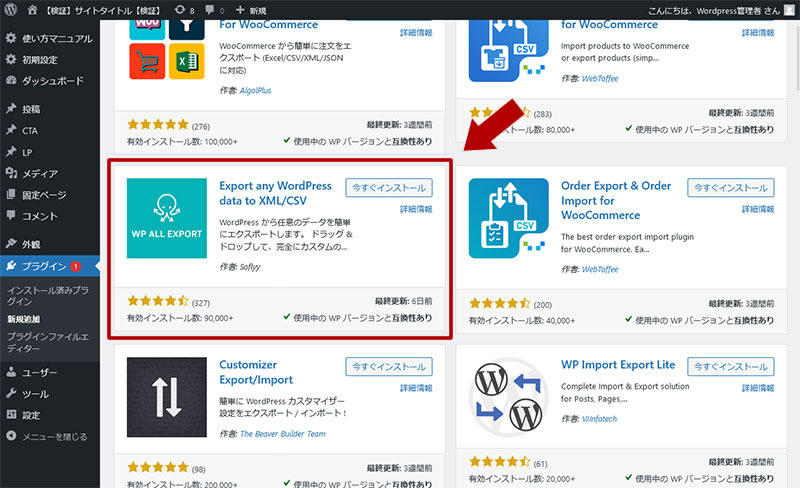800x488 pixels.
Task: Click the 外観 paintbrush icon
Action: click(11, 243)
